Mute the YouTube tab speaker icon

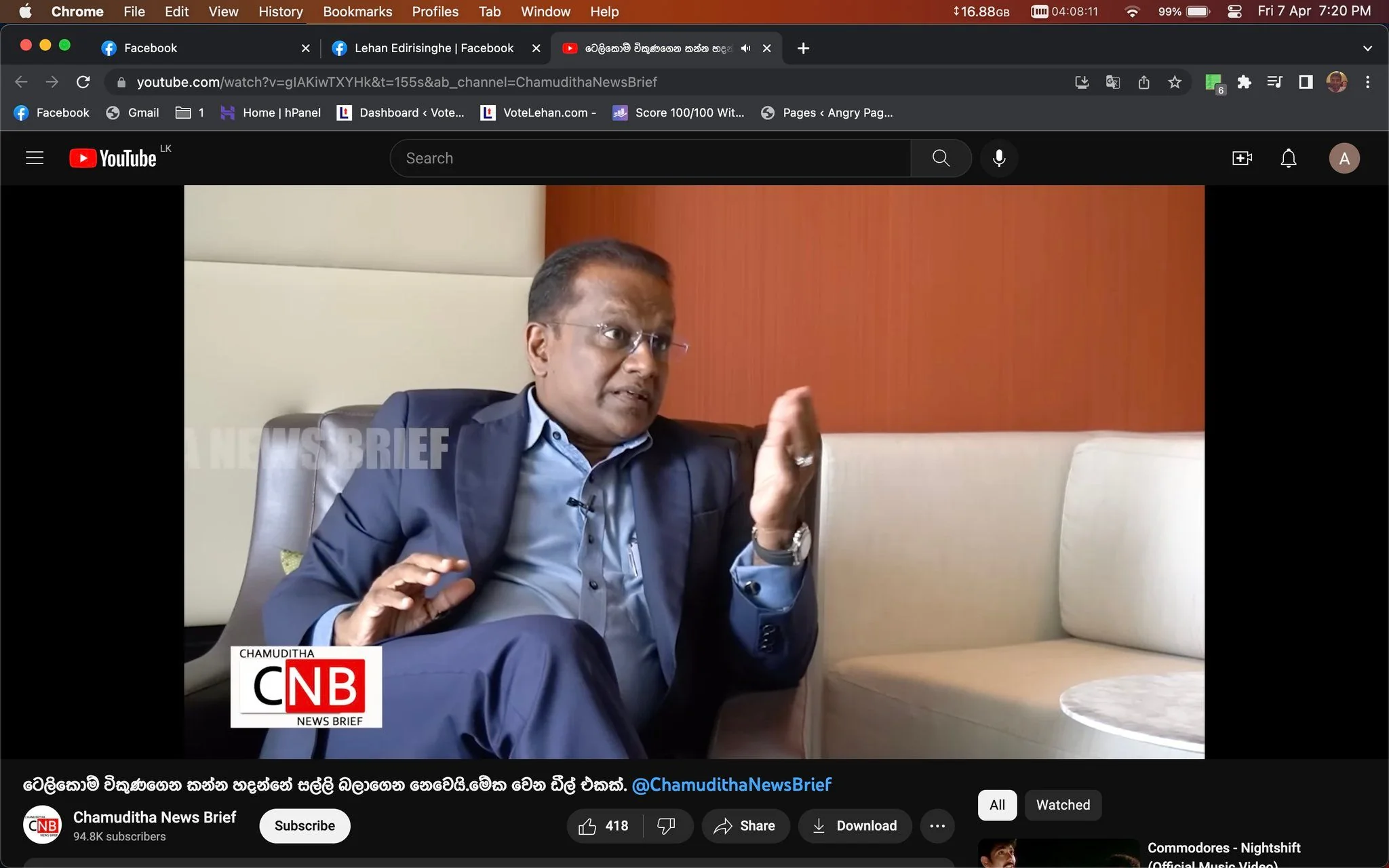[745, 48]
